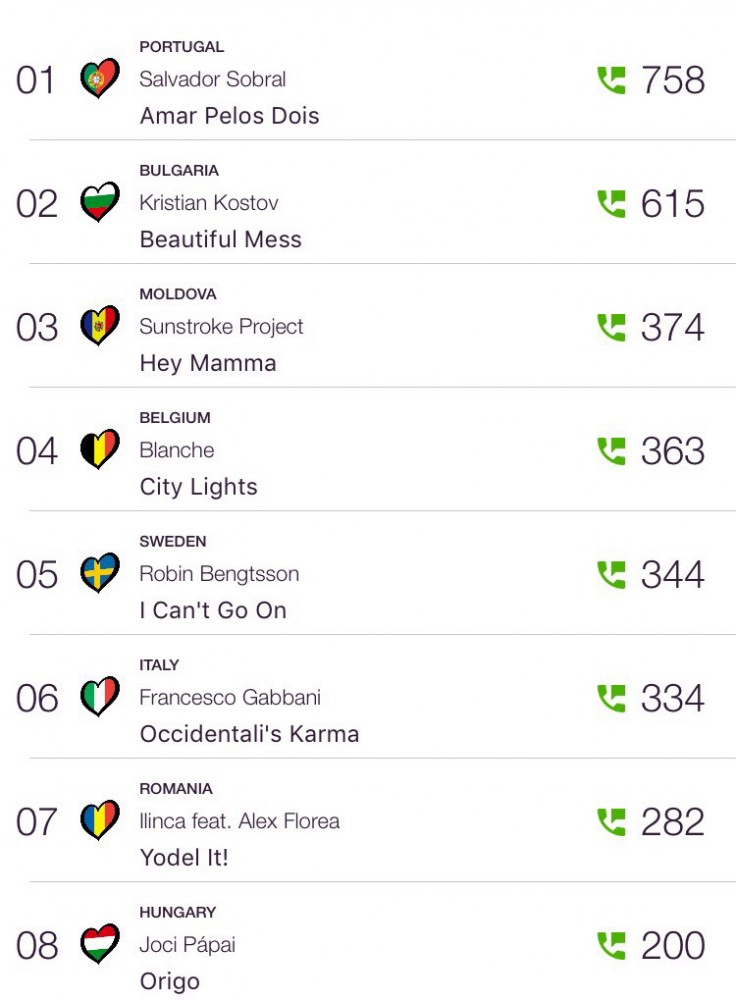Open the song Amar Pelos Dois
This screenshot has width=736, height=1000.
pyautogui.click(x=229, y=116)
